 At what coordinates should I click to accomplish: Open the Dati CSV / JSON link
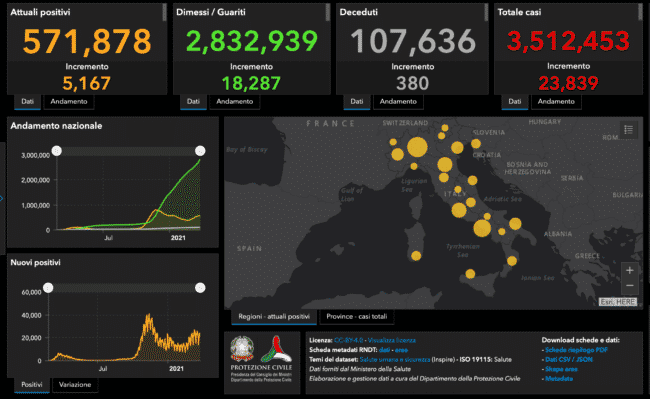569,359
